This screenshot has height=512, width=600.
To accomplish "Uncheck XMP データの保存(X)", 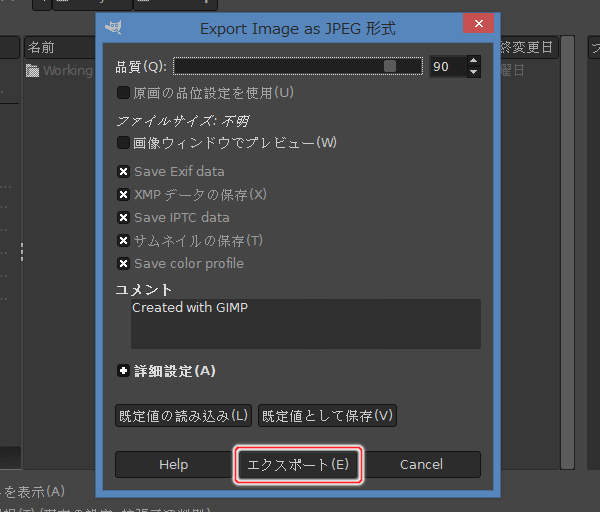I will pyautogui.click(x=123, y=194).
